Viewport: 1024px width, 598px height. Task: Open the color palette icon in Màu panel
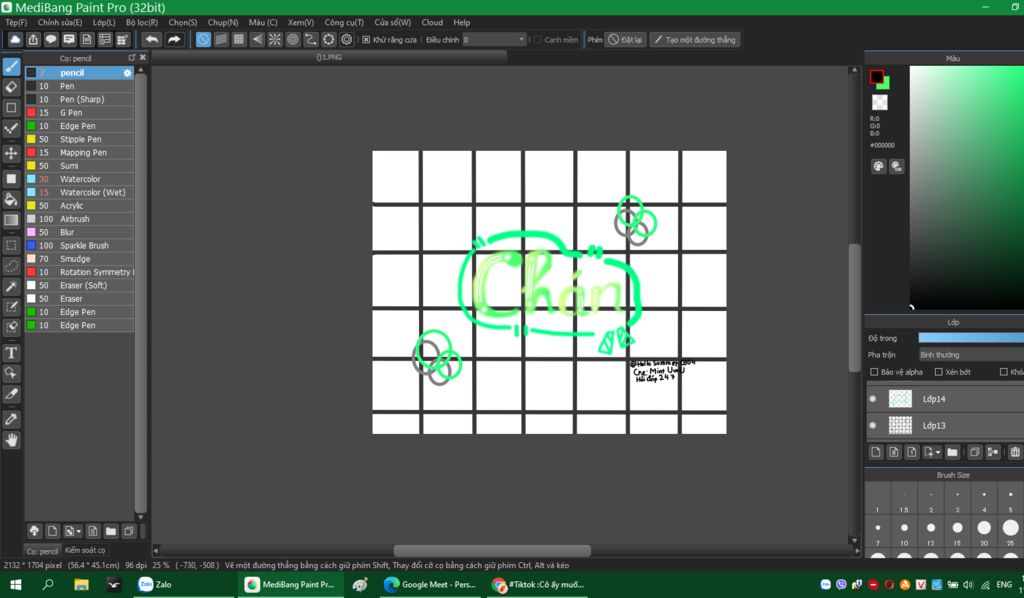[878, 166]
